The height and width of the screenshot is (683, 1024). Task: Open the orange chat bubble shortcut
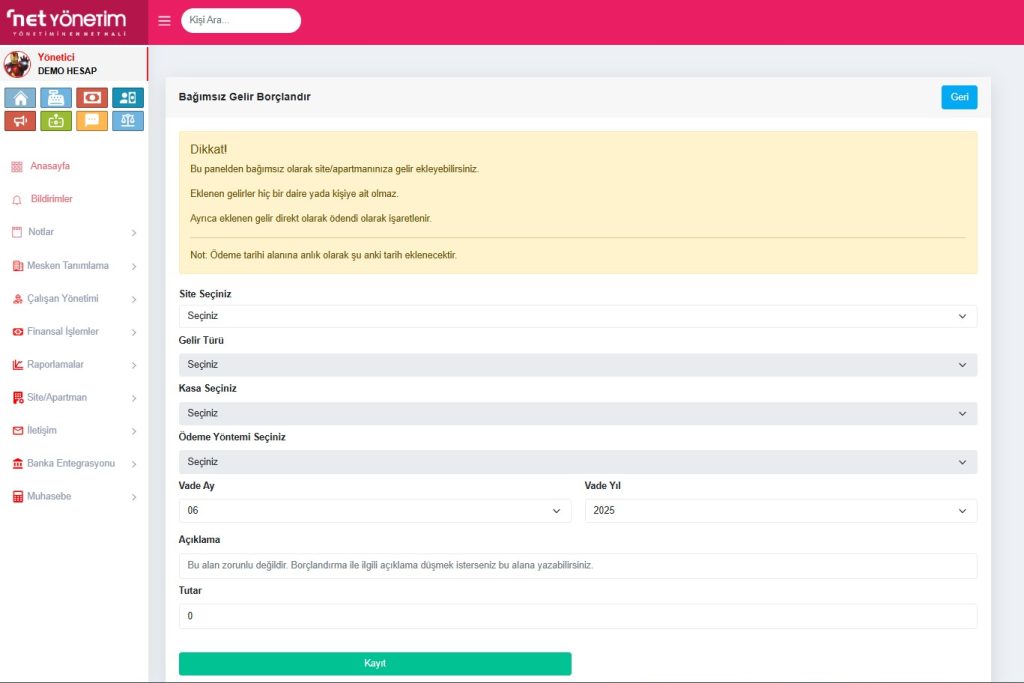coord(92,121)
